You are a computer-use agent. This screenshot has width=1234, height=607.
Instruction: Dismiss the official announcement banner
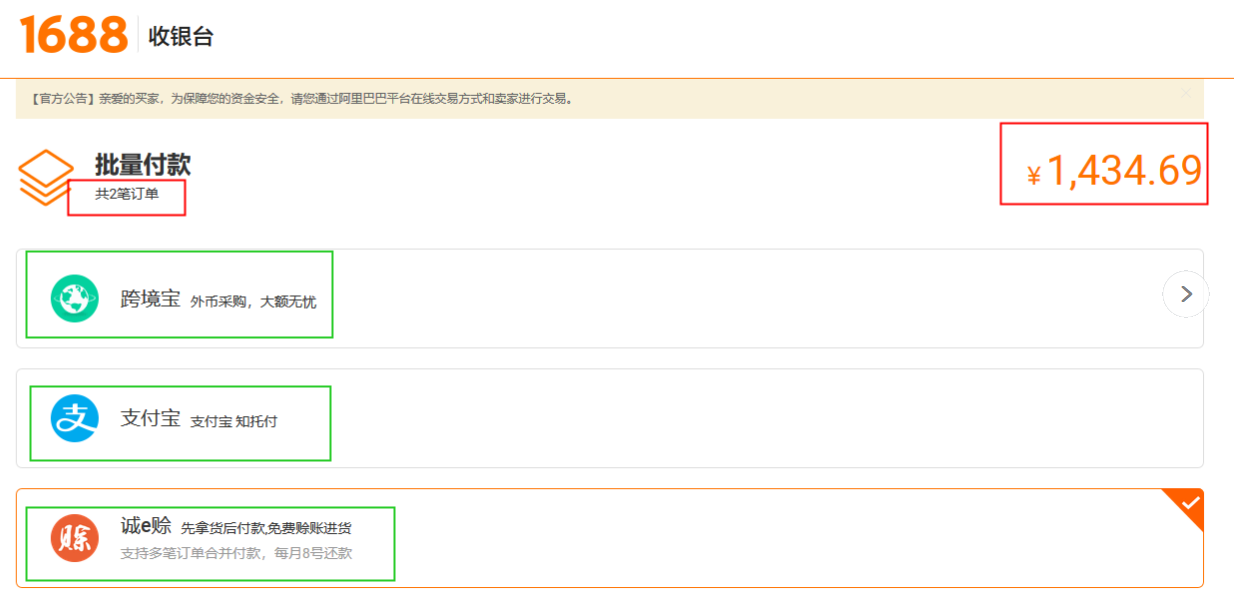point(1186,94)
